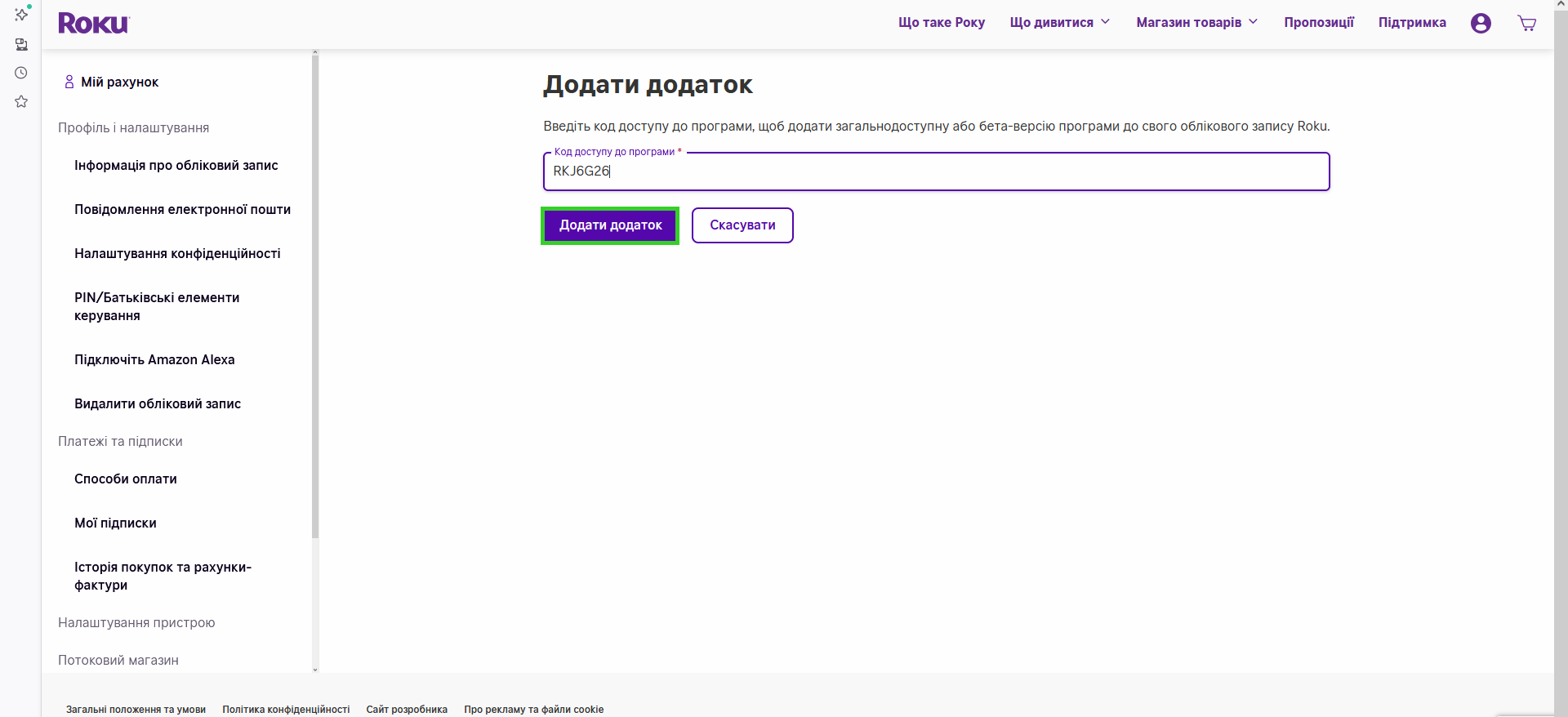Expand the Налаштування пристрою section
This screenshot has height=717, width=1568.
(136, 622)
